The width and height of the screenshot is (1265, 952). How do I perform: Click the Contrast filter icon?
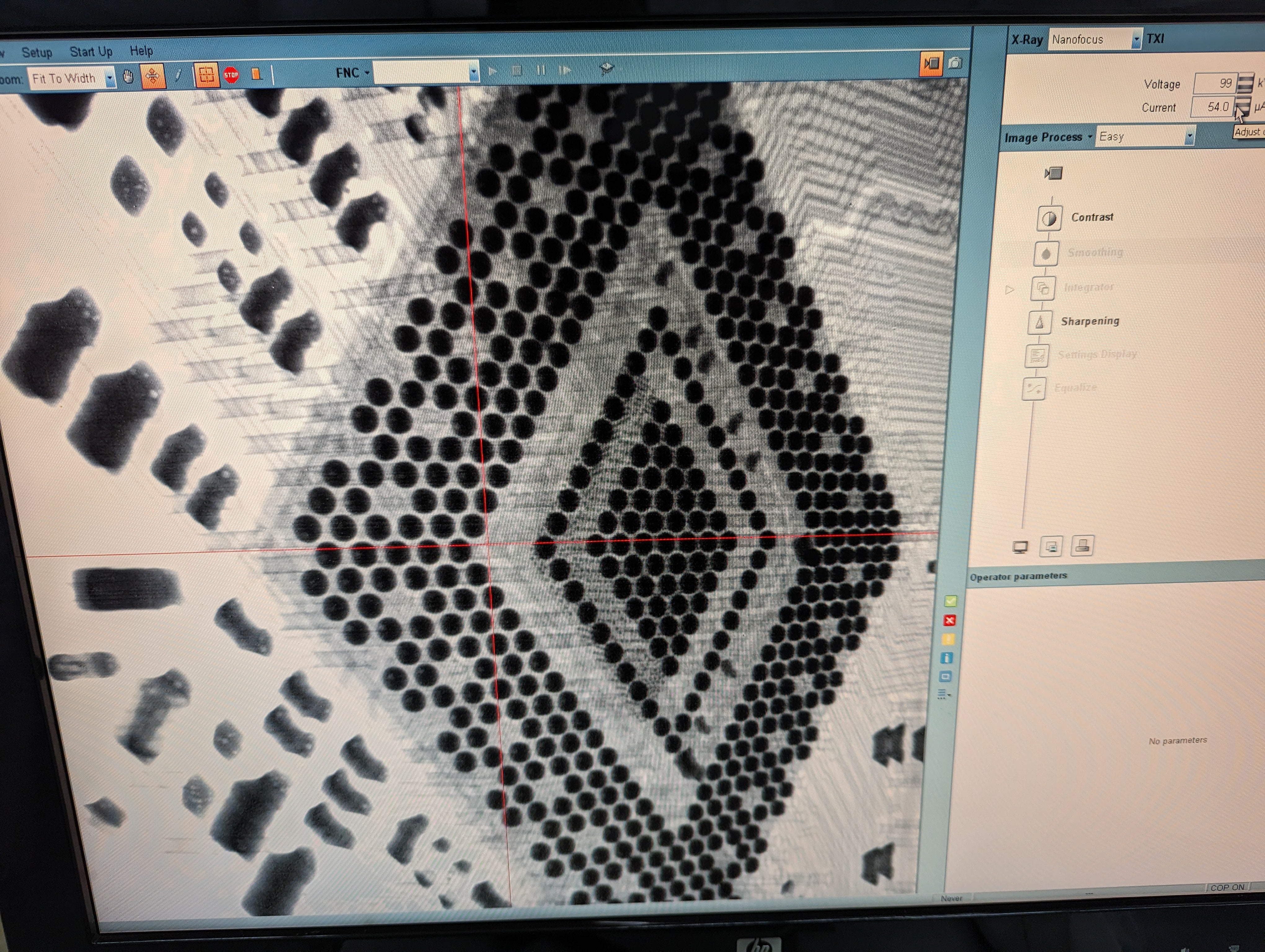click(1049, 218)
